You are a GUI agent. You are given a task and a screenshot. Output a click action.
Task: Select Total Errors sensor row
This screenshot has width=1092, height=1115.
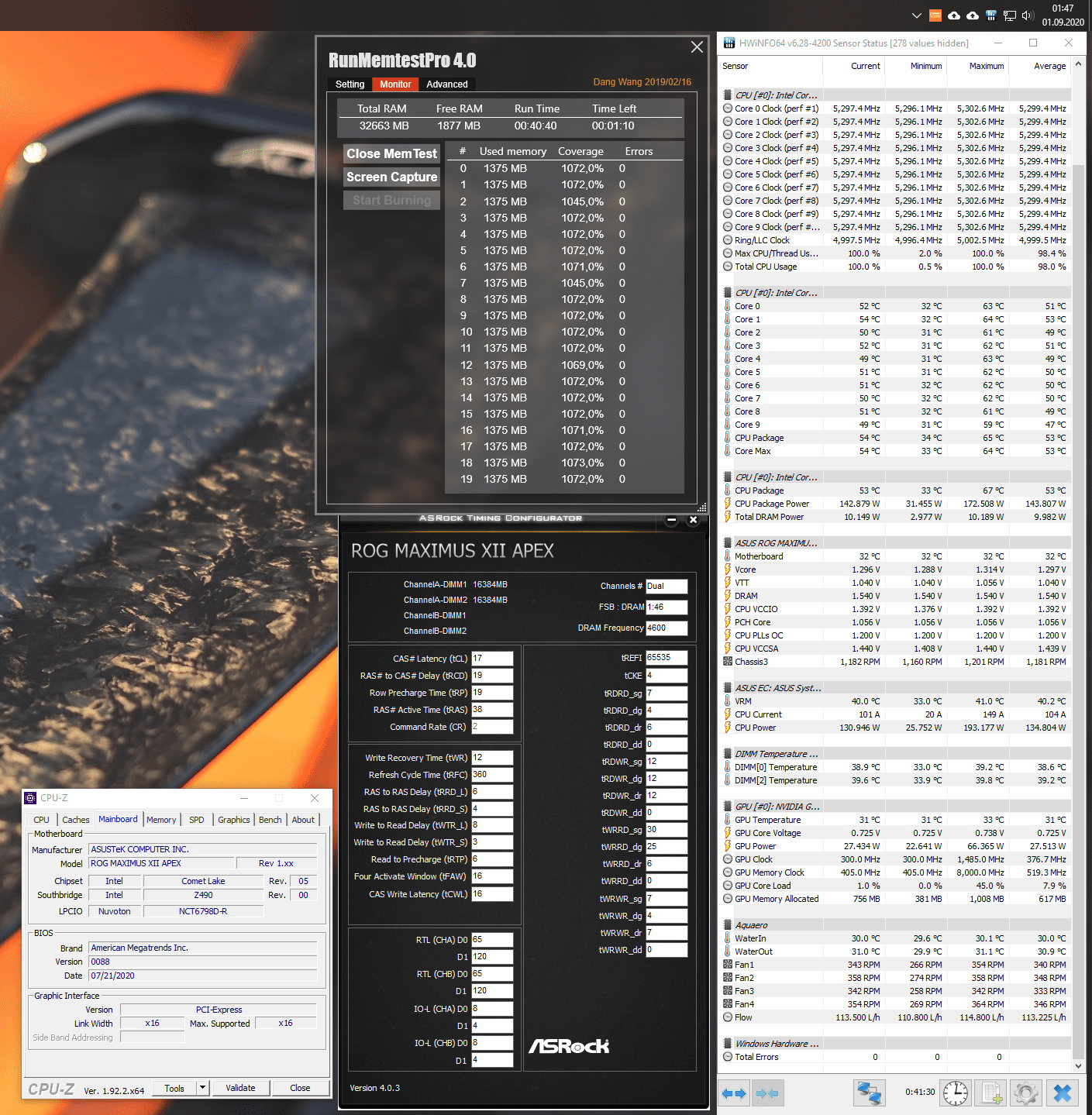(894, 1057)
